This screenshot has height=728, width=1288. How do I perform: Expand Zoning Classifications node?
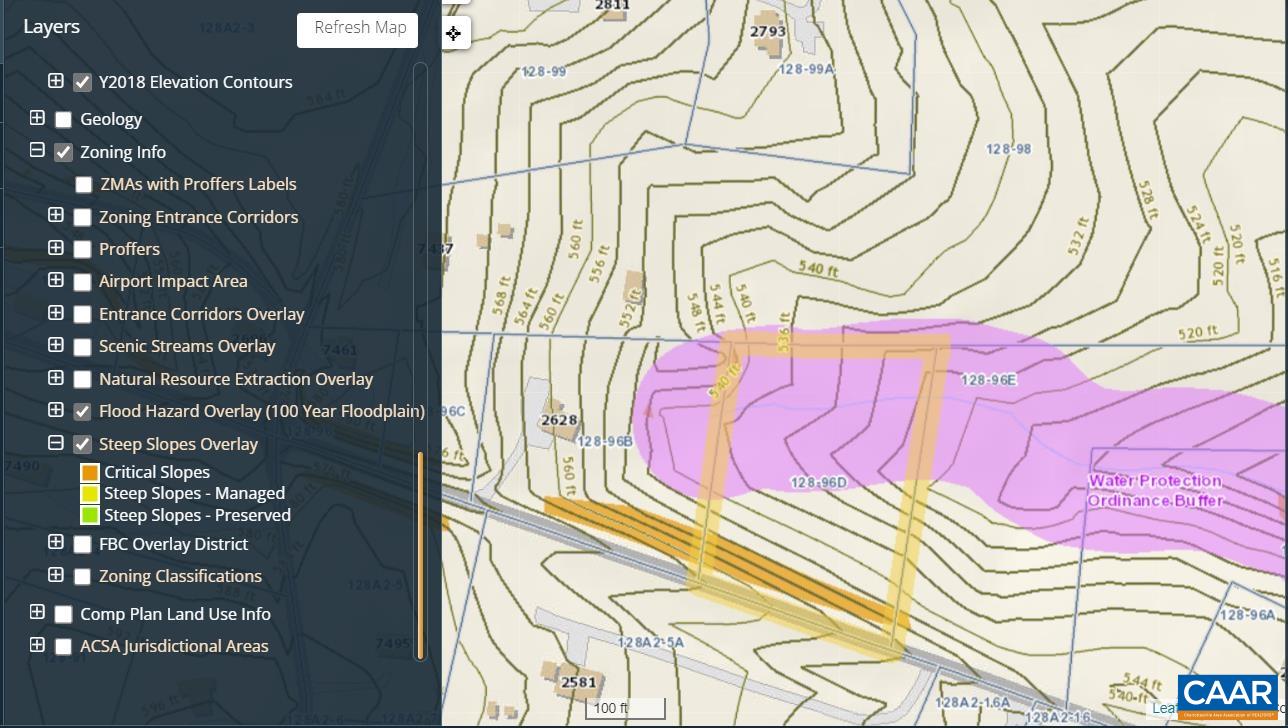[56, 575]
